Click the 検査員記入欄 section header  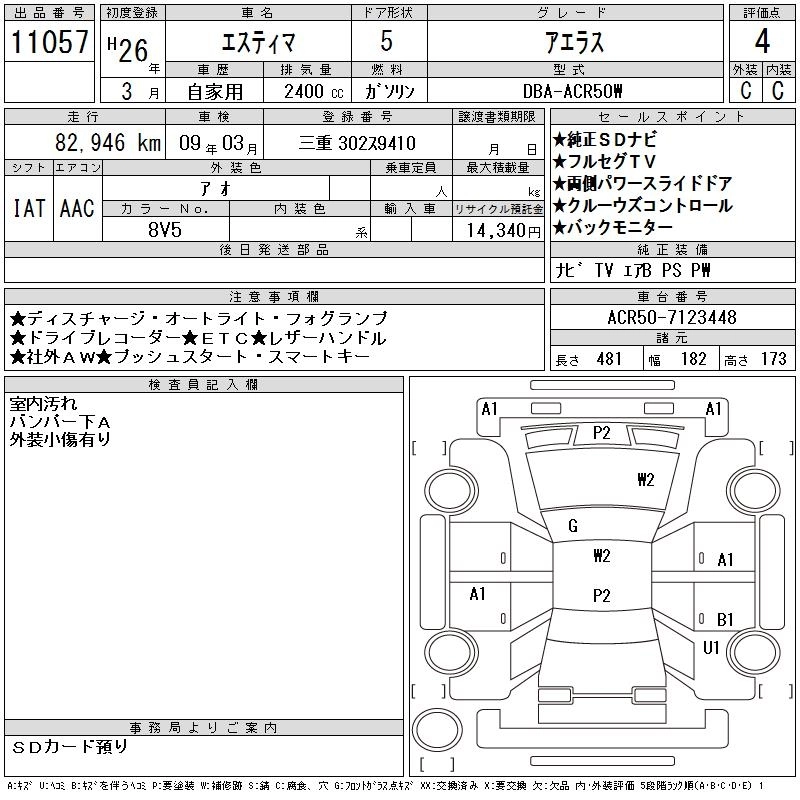[204, 385]
